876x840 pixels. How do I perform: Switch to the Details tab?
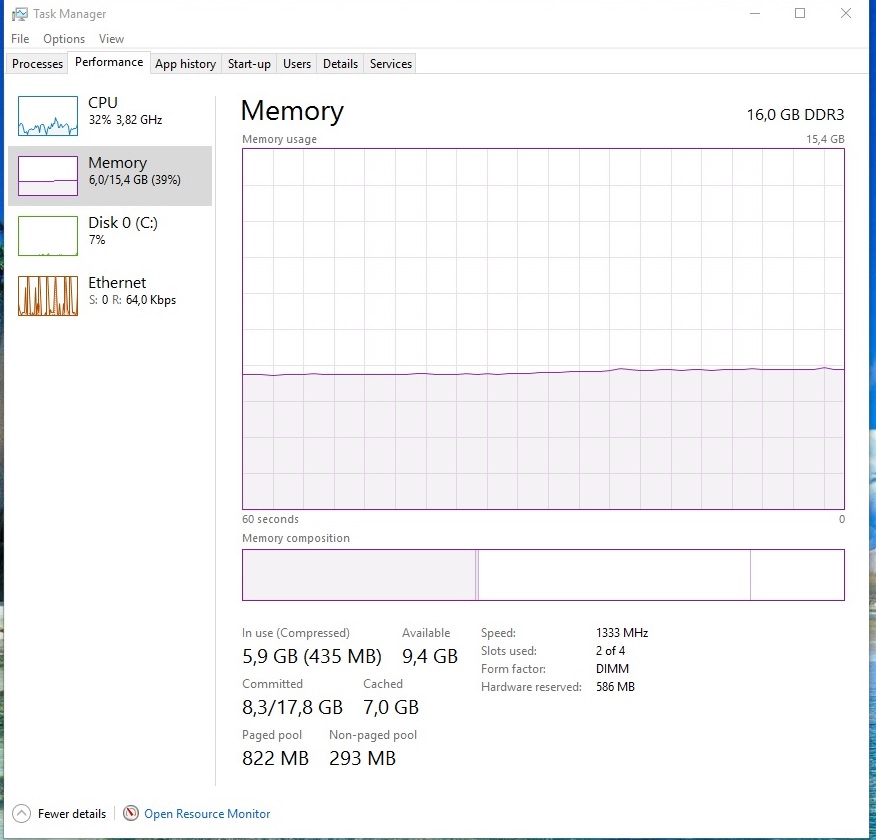click(x=340, y=64)
